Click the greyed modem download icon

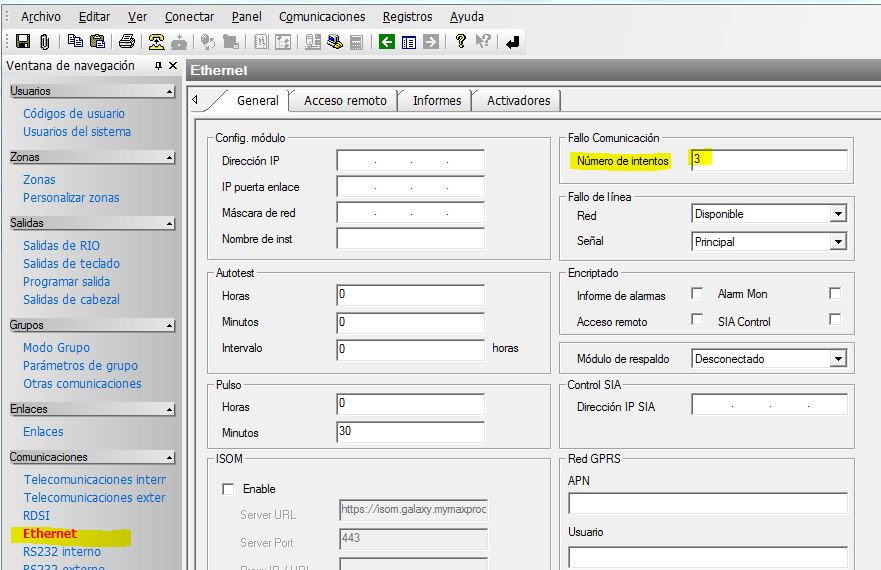tap(179, 42)
